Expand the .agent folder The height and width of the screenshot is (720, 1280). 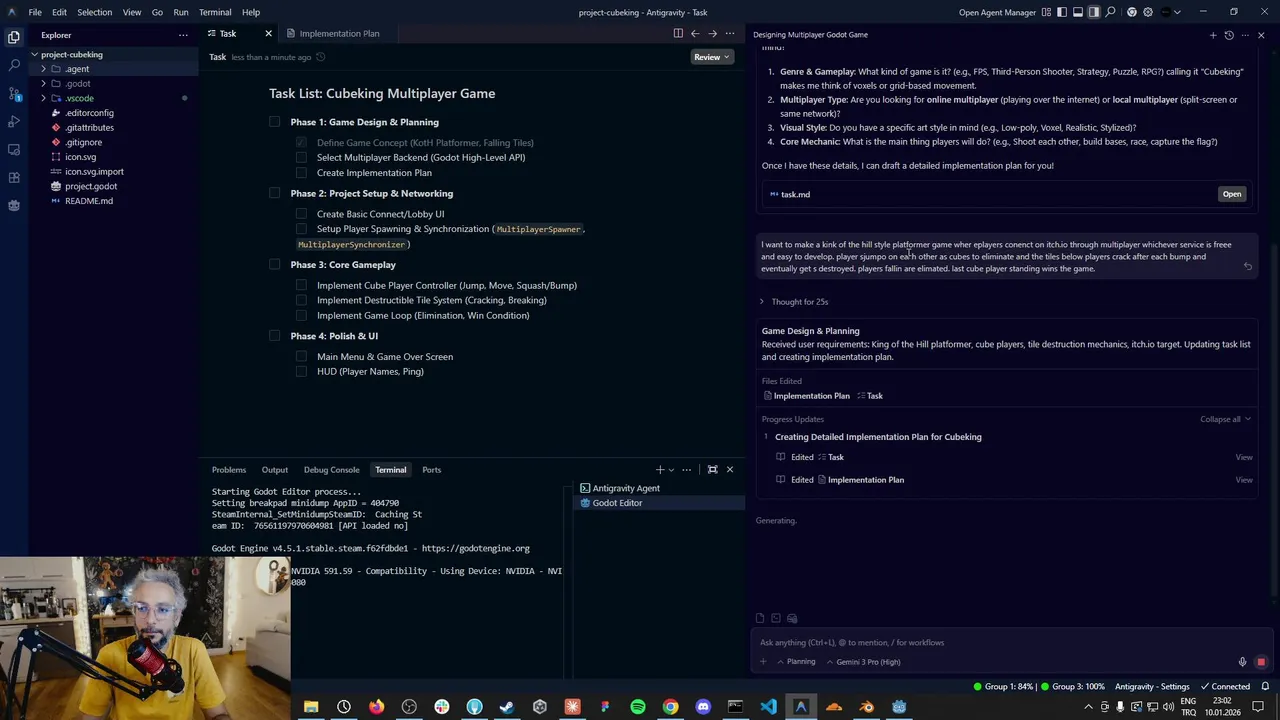pyautogui.click(x=43, y=69)
